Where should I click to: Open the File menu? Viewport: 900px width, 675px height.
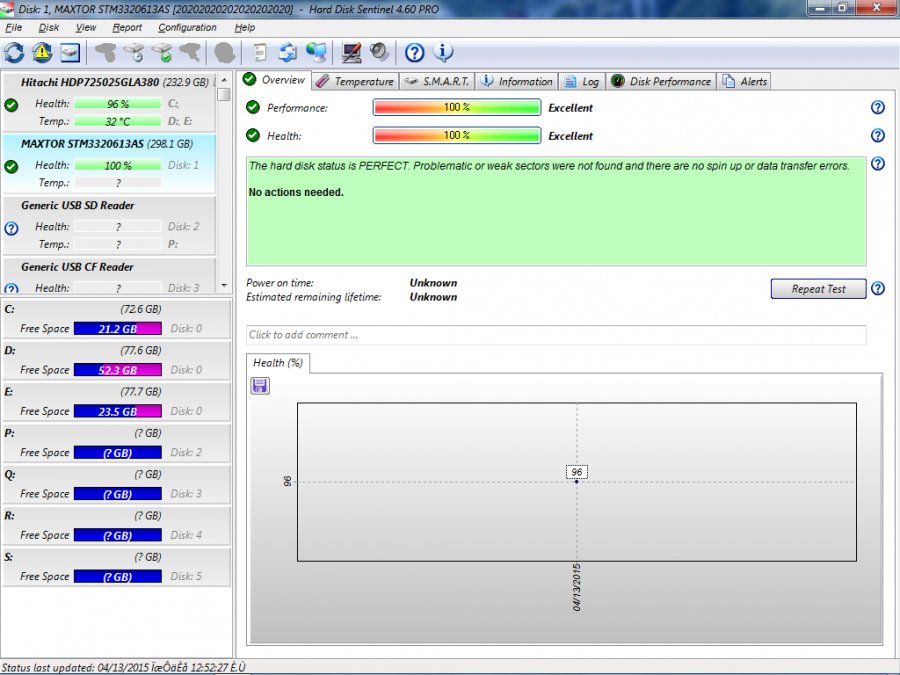(13, 28)
